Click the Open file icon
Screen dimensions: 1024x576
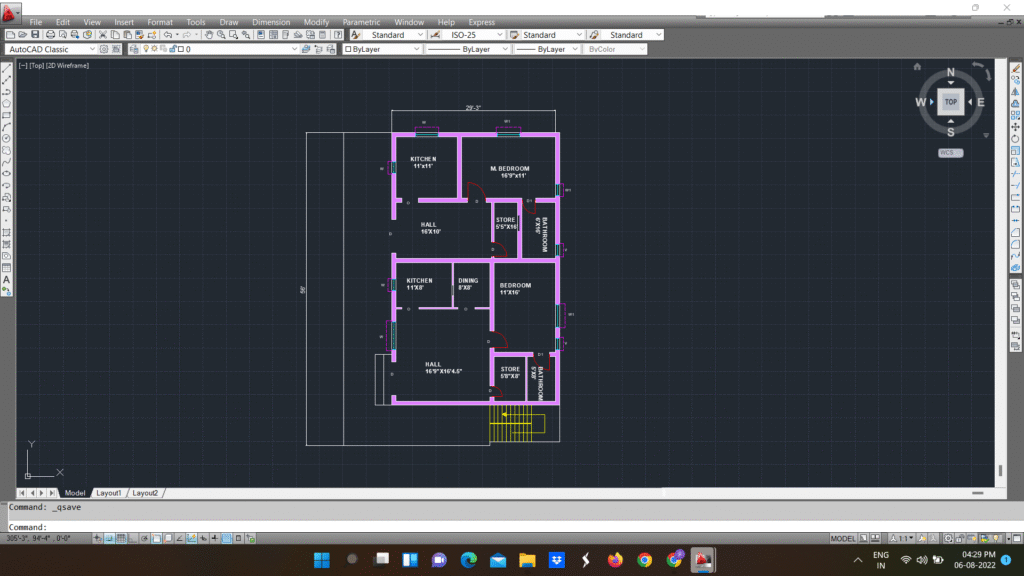23,35
